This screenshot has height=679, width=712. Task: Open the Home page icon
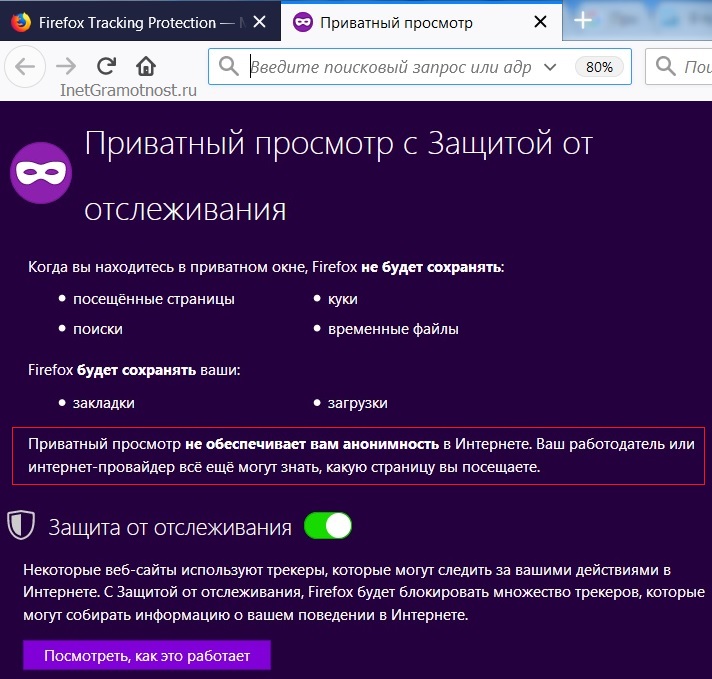pos(146,66)
